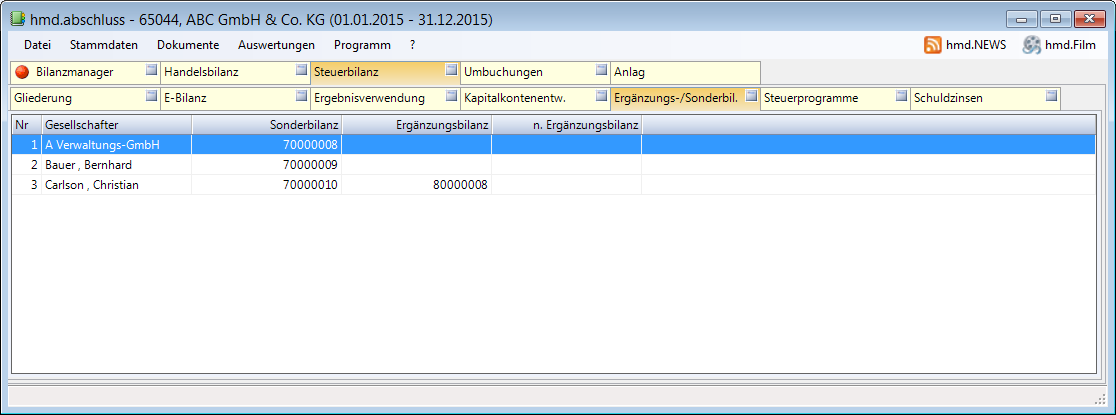The height and width of the screenshot is (415, 1116).
Task: Switch to the Gliederung tab
Action: 43,98
